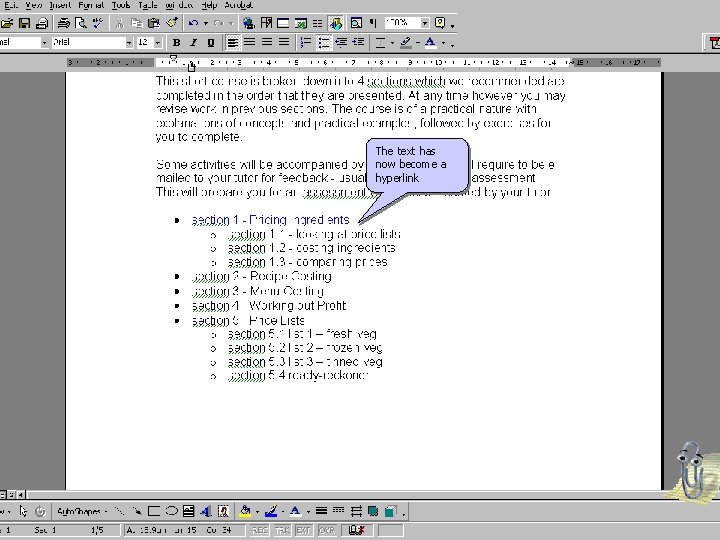Toggle Bold formatting

pyautogui.click(x=176, y=43)
